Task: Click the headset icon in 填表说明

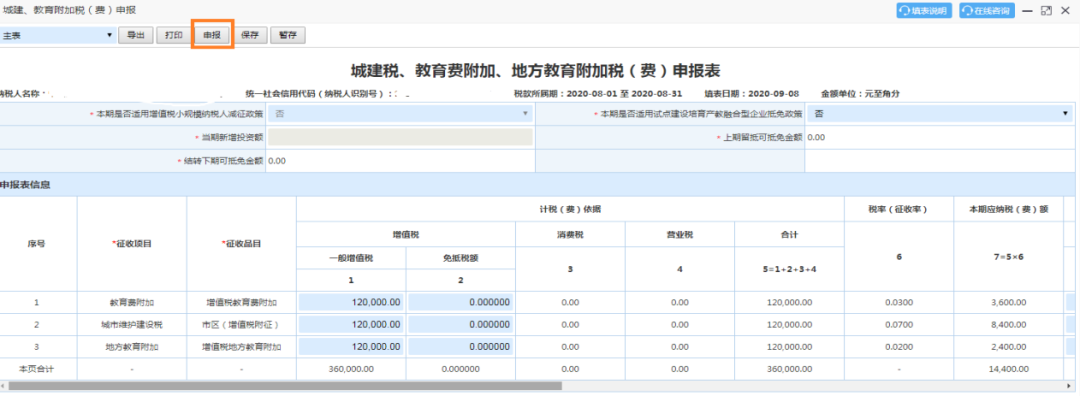Action: coord(905,10)
